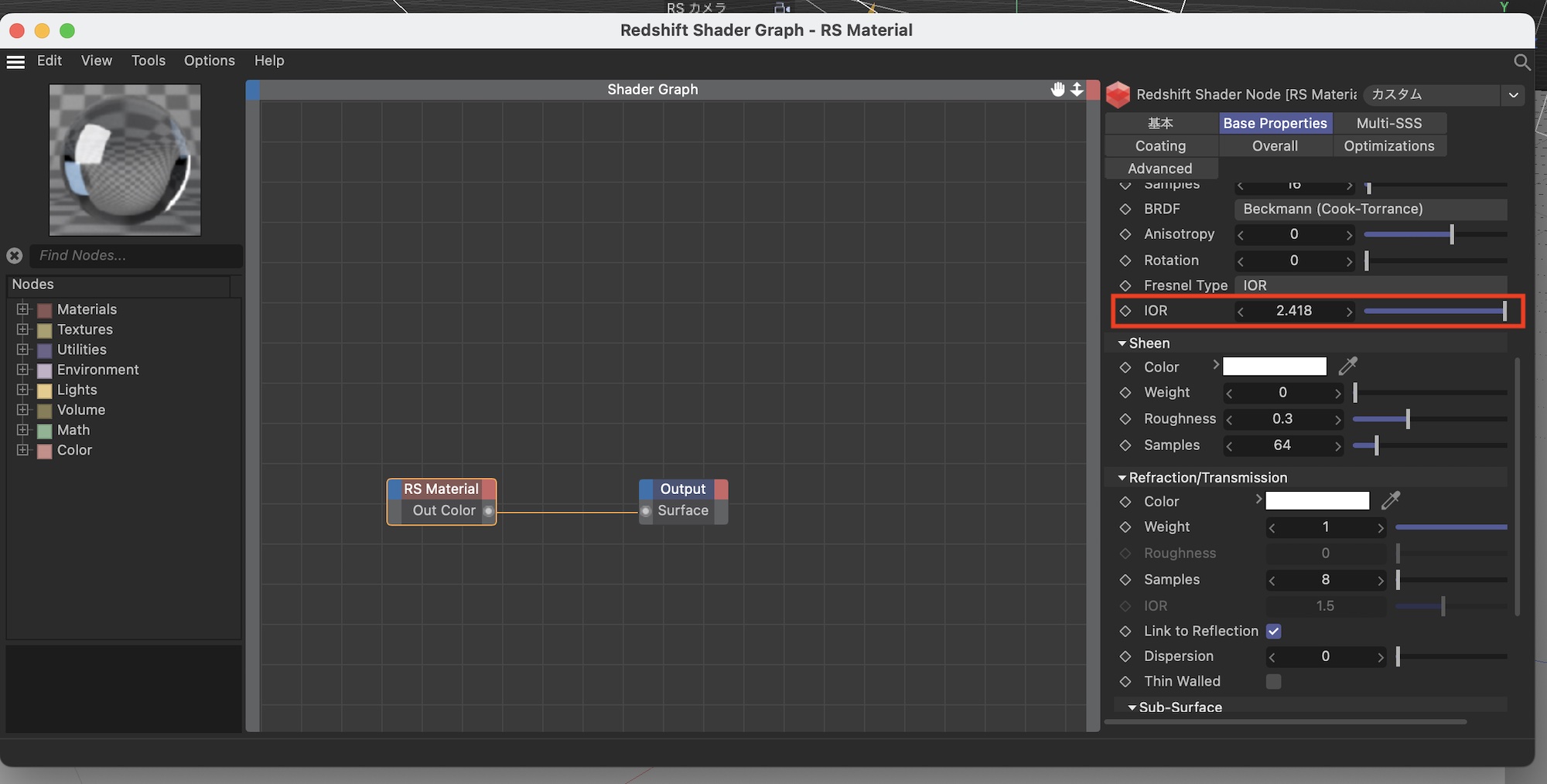Toggle the IOR keyframe diamond
The width and height of the screenshot is (1547, 784).
pos(1125,311)
